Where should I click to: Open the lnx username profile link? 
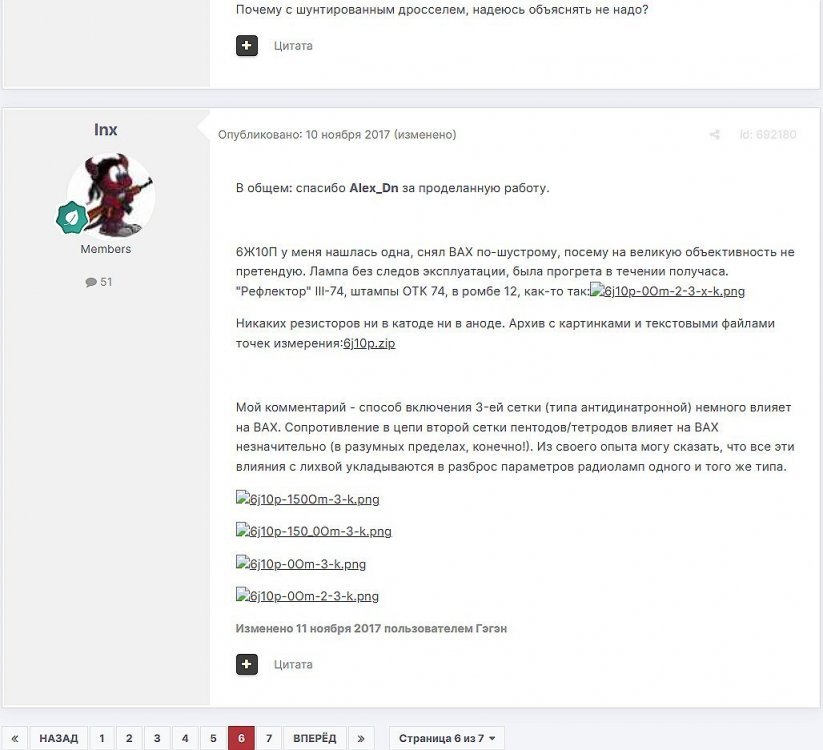[105, 130]
